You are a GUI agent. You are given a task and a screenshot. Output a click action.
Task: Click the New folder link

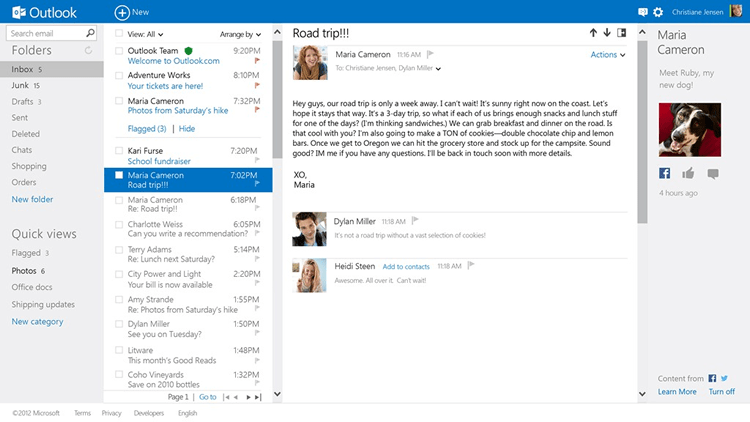click(32, 199)
